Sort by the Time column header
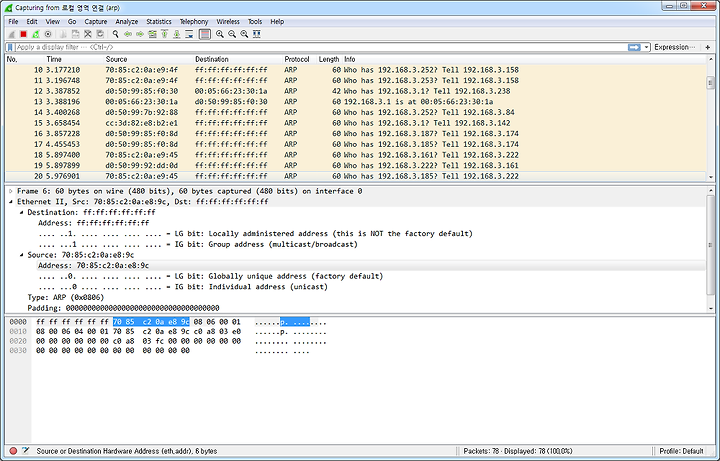 point(74,59)
